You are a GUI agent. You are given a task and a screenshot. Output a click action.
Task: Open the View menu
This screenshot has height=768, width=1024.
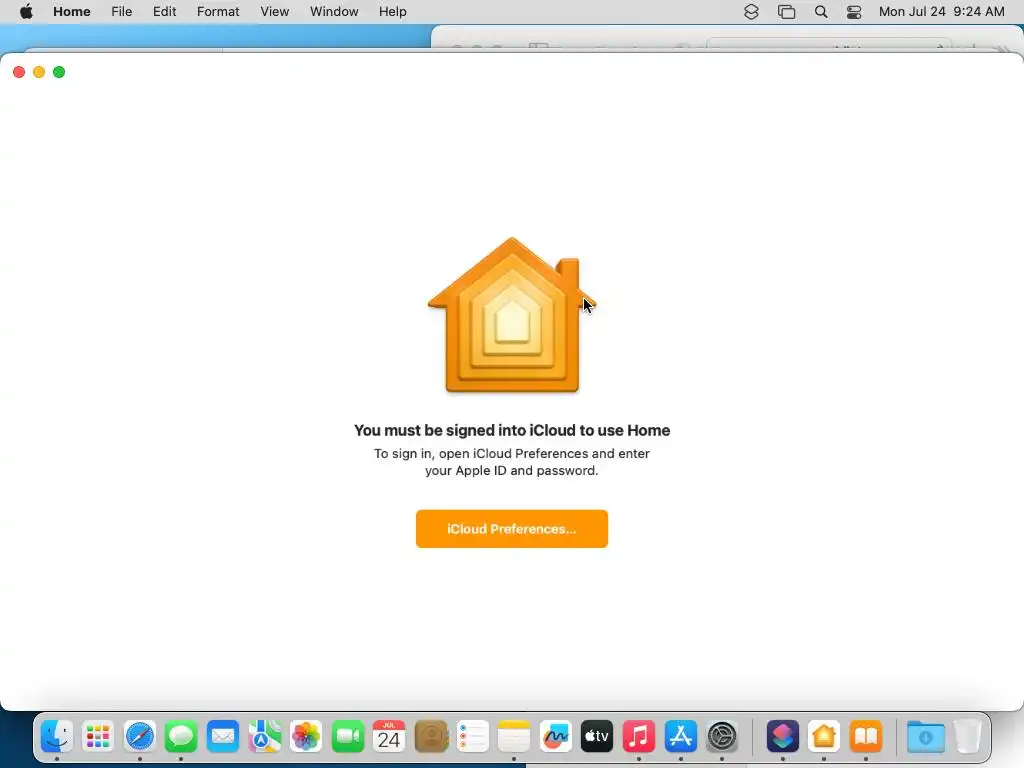(x=274, y=12)
